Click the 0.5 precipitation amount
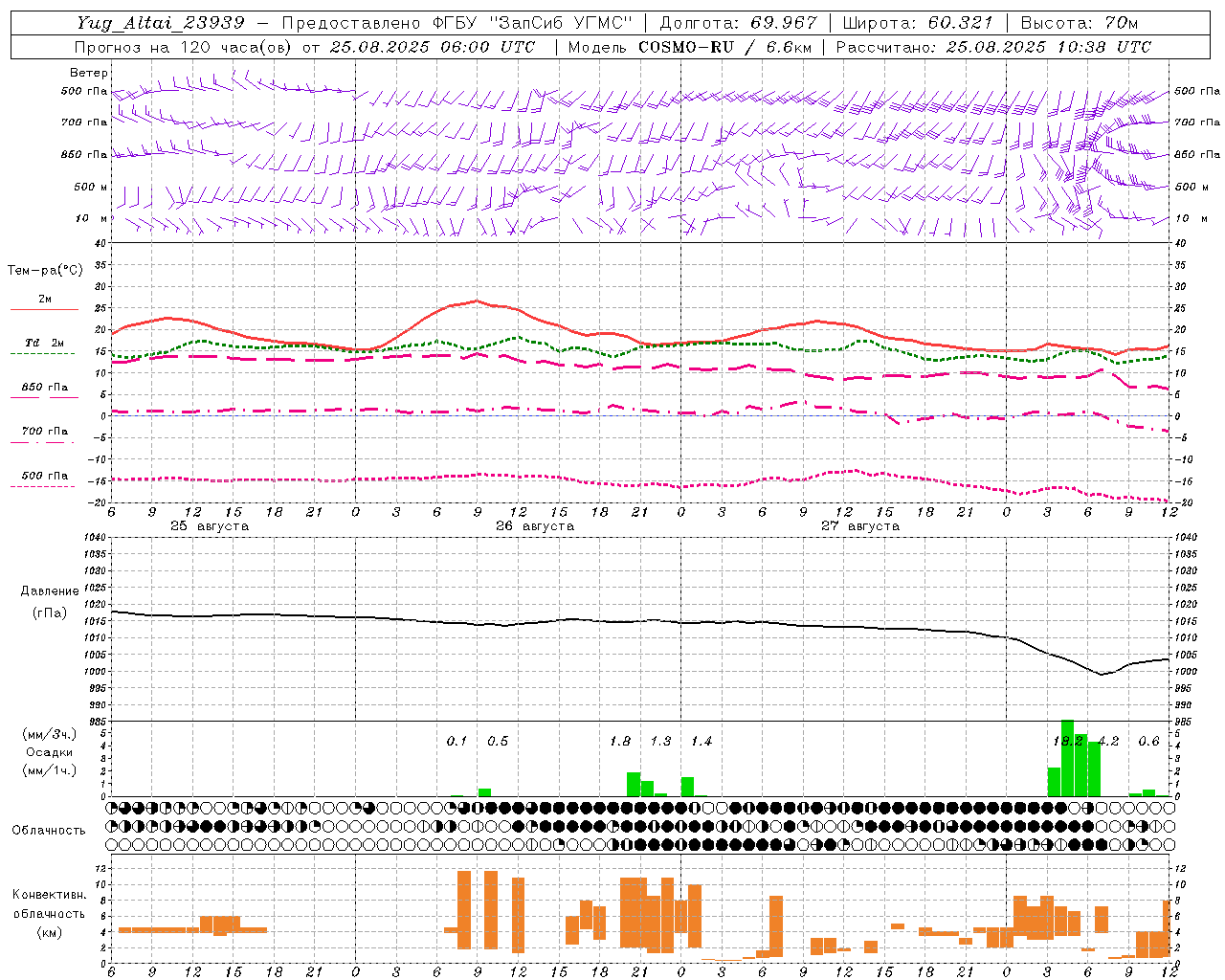Screen dimensions: 1225x980 (x=498, y=742)
